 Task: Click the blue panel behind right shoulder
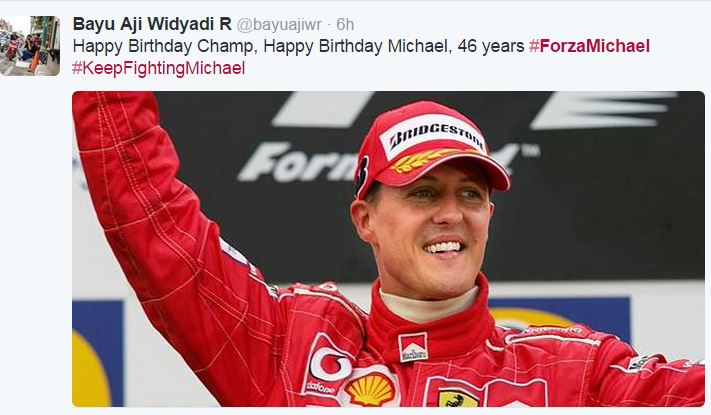(x=560, y=315)
